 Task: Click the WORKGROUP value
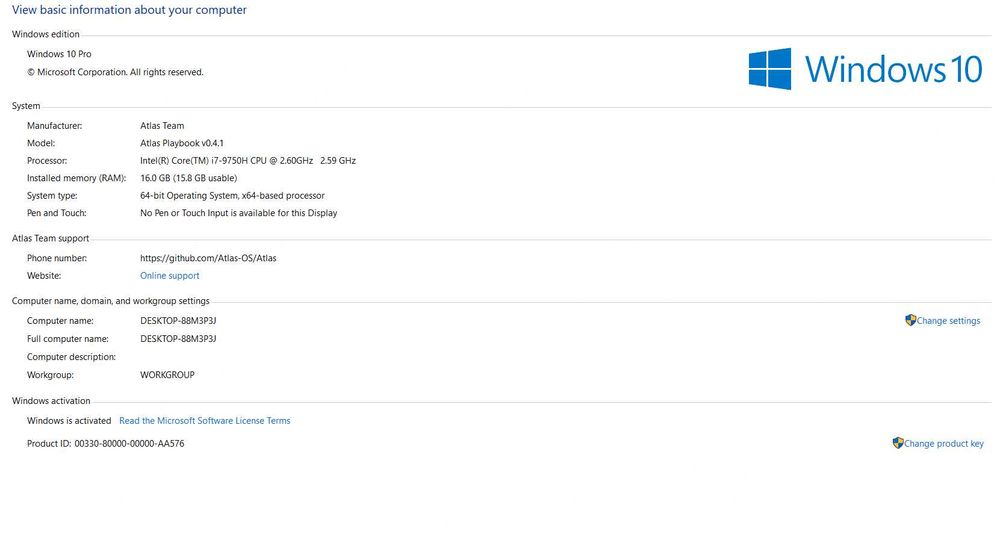coord(167,375)
